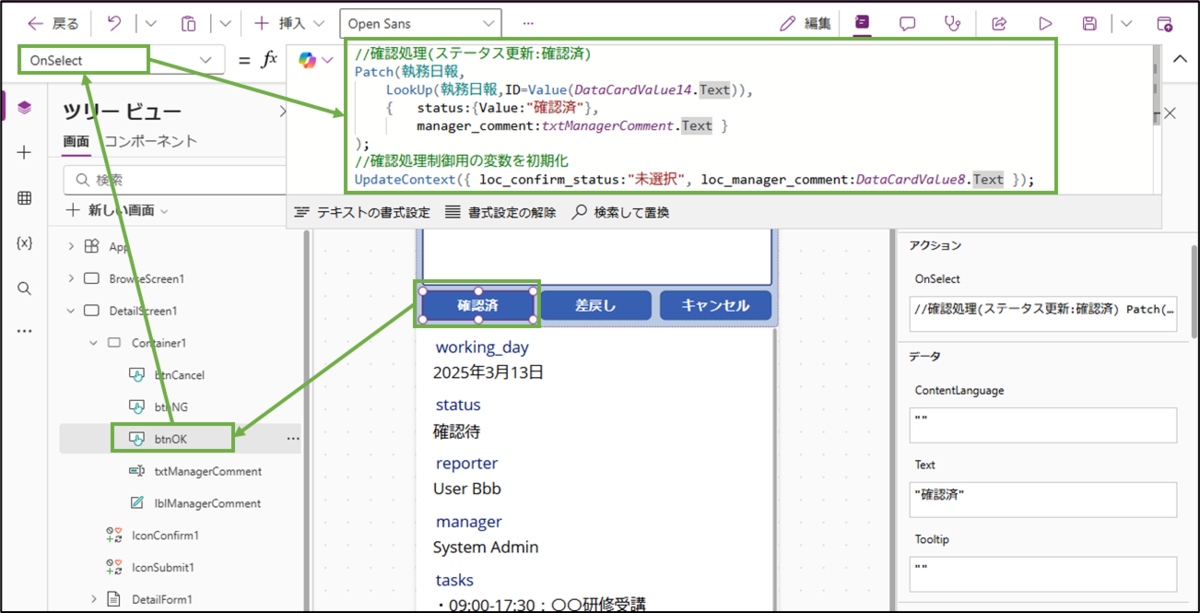This screenshot has height=613, width=1200.
Task: Click the command bar overflow ellipsis
Action: coord(528,23)
